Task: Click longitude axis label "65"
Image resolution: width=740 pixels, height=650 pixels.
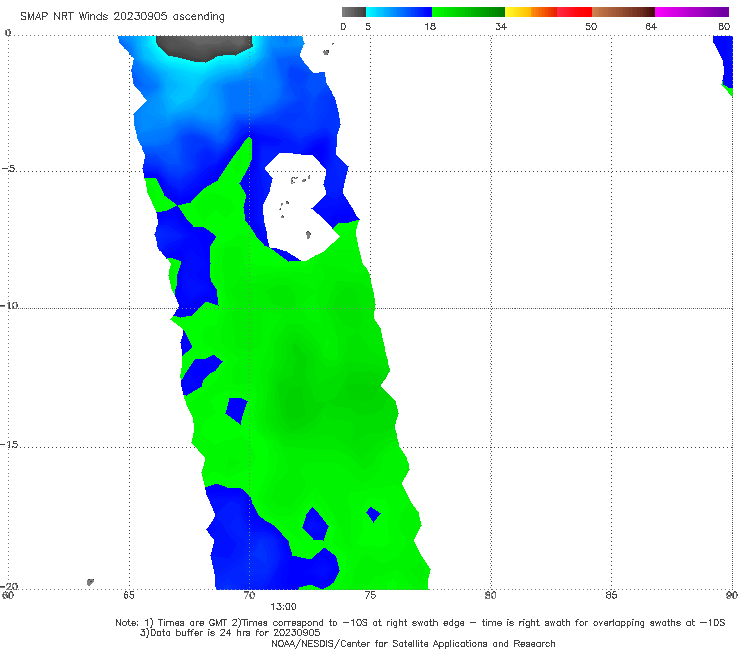Action: [x=129, y=595]
